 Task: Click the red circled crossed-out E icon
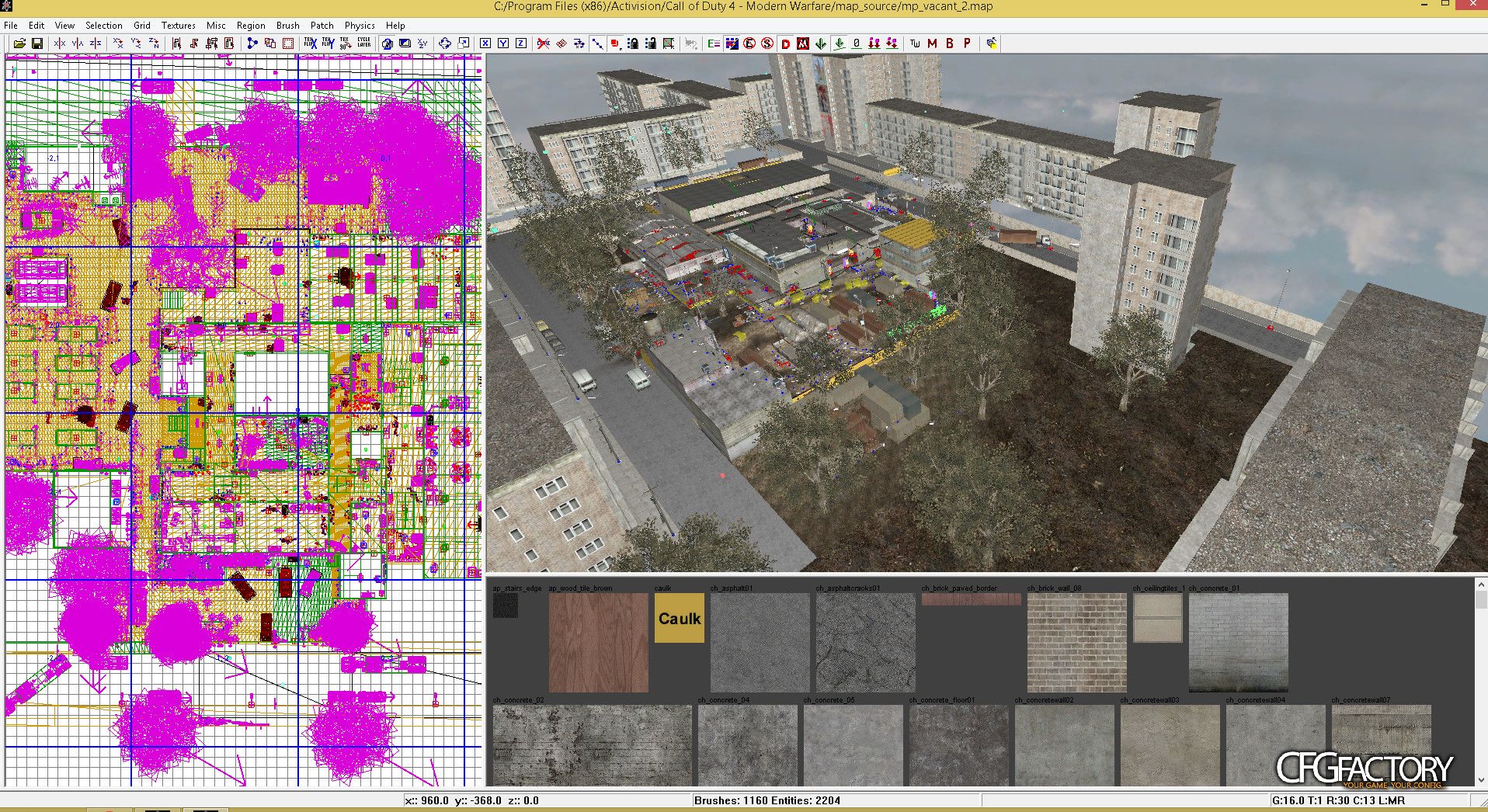tap(749, 43)
